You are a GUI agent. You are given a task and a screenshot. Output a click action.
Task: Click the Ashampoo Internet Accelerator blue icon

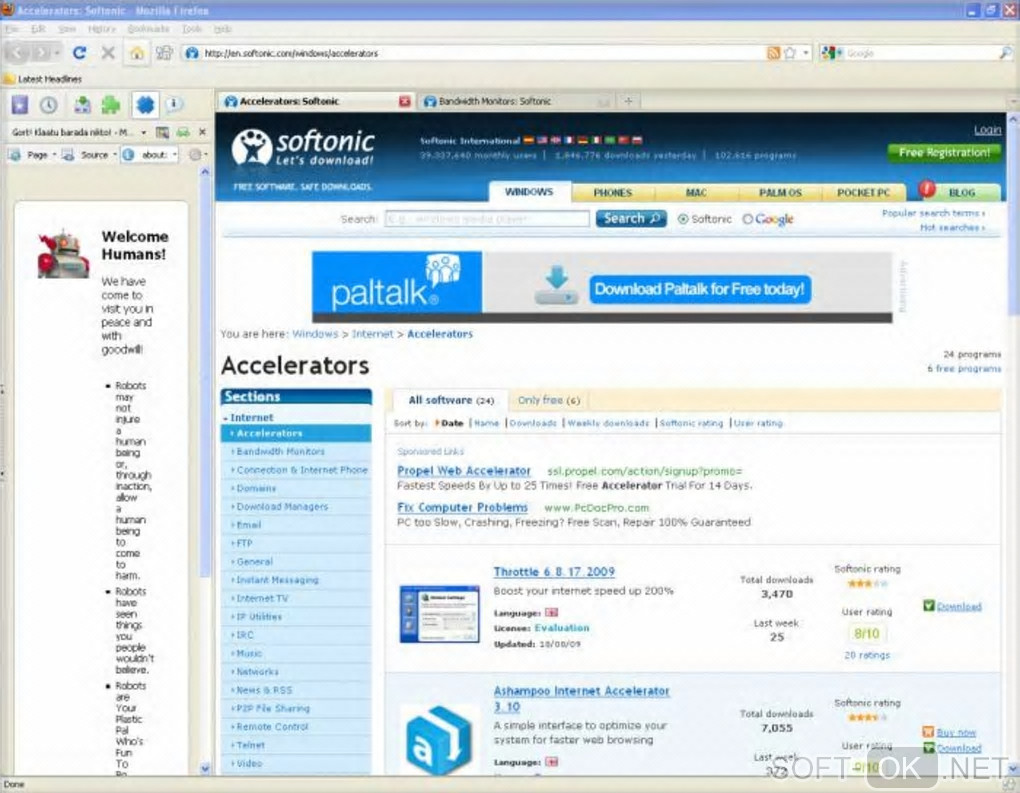tap(438, 741)
